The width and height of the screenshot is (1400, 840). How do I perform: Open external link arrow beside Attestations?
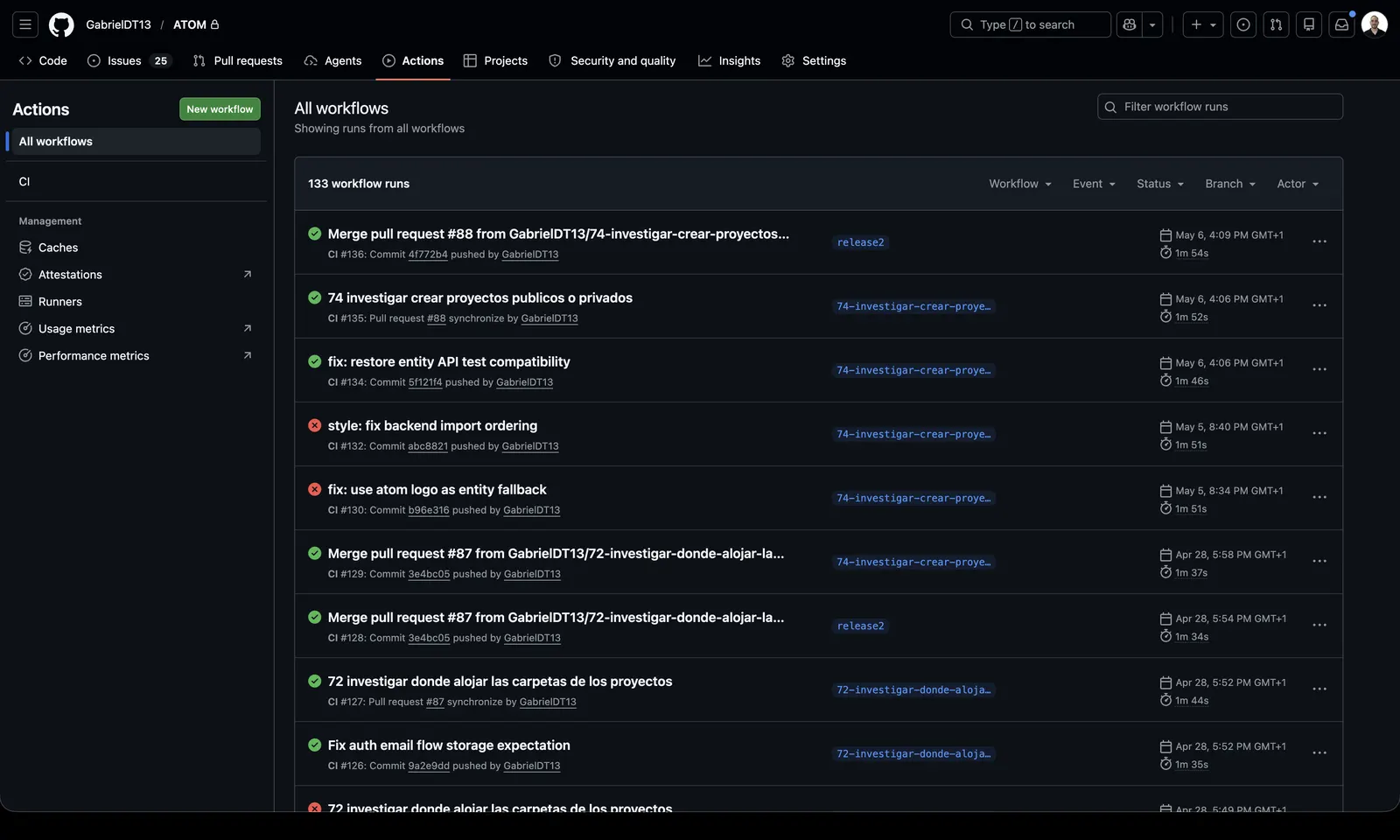[248, 275]
